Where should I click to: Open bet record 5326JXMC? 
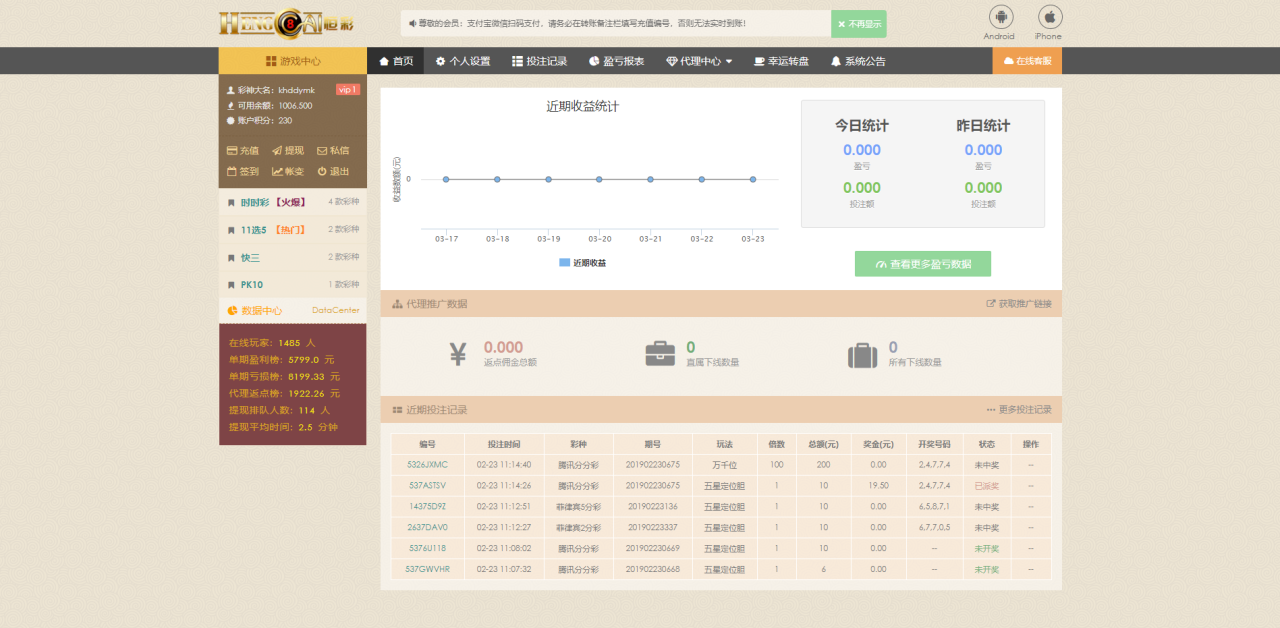[x=427, y=465]
